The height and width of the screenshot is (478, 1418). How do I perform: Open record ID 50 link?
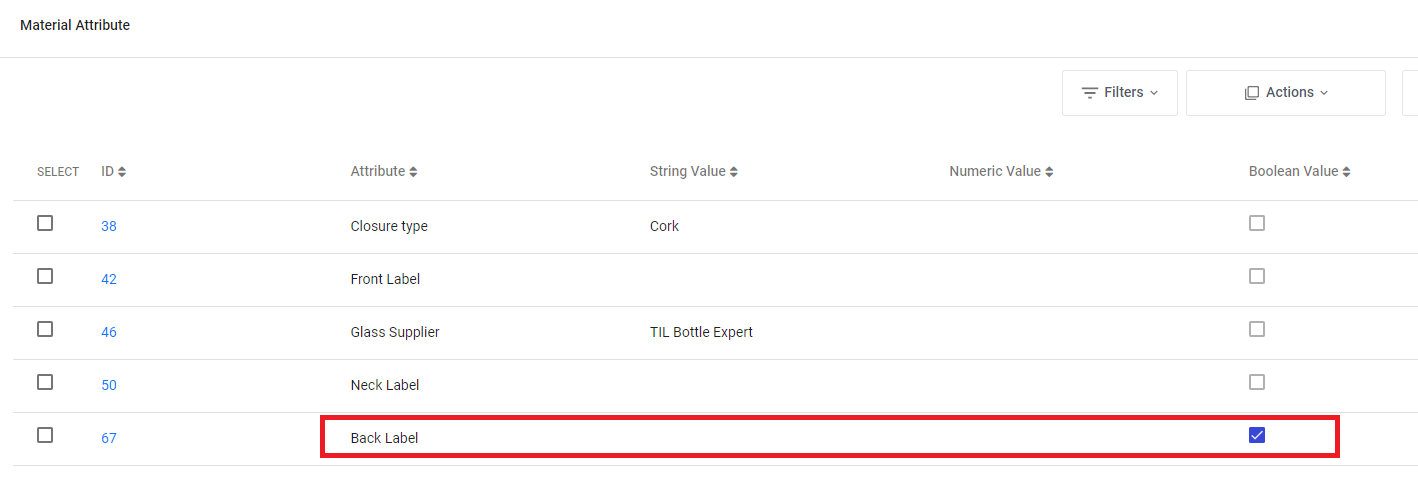click(x=109, y=385)
